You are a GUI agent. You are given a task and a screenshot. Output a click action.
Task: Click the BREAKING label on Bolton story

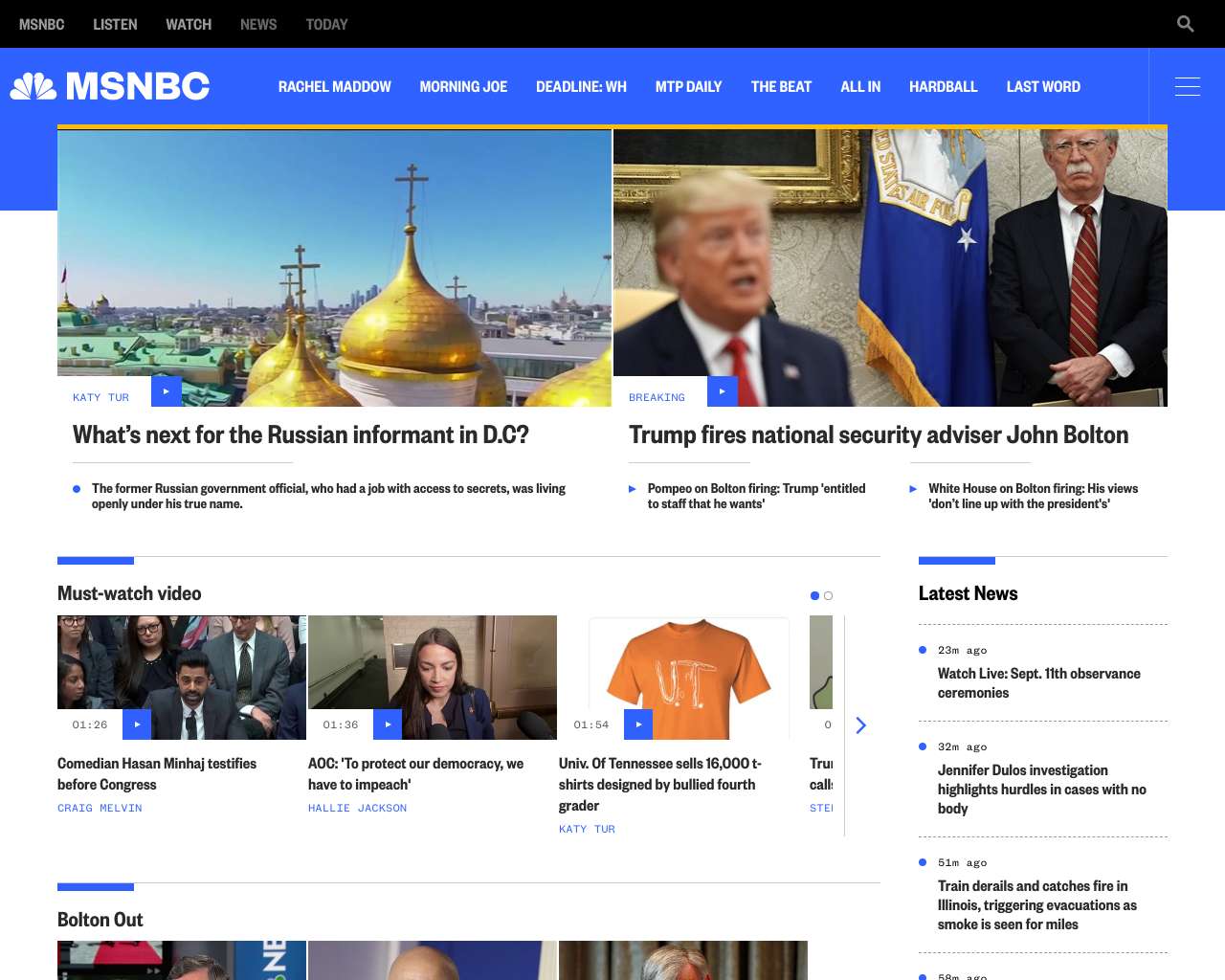(x=657, y=397)
